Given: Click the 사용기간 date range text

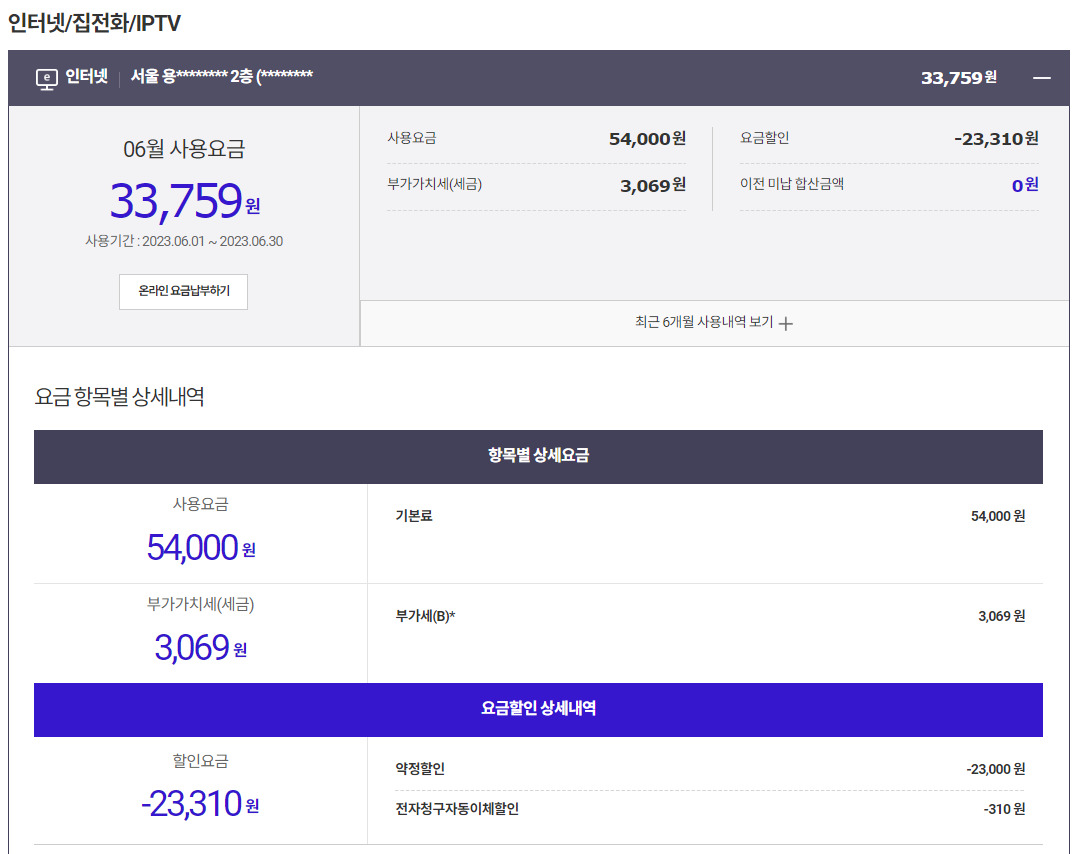Looking at the screenshot, I should point(183,241).
